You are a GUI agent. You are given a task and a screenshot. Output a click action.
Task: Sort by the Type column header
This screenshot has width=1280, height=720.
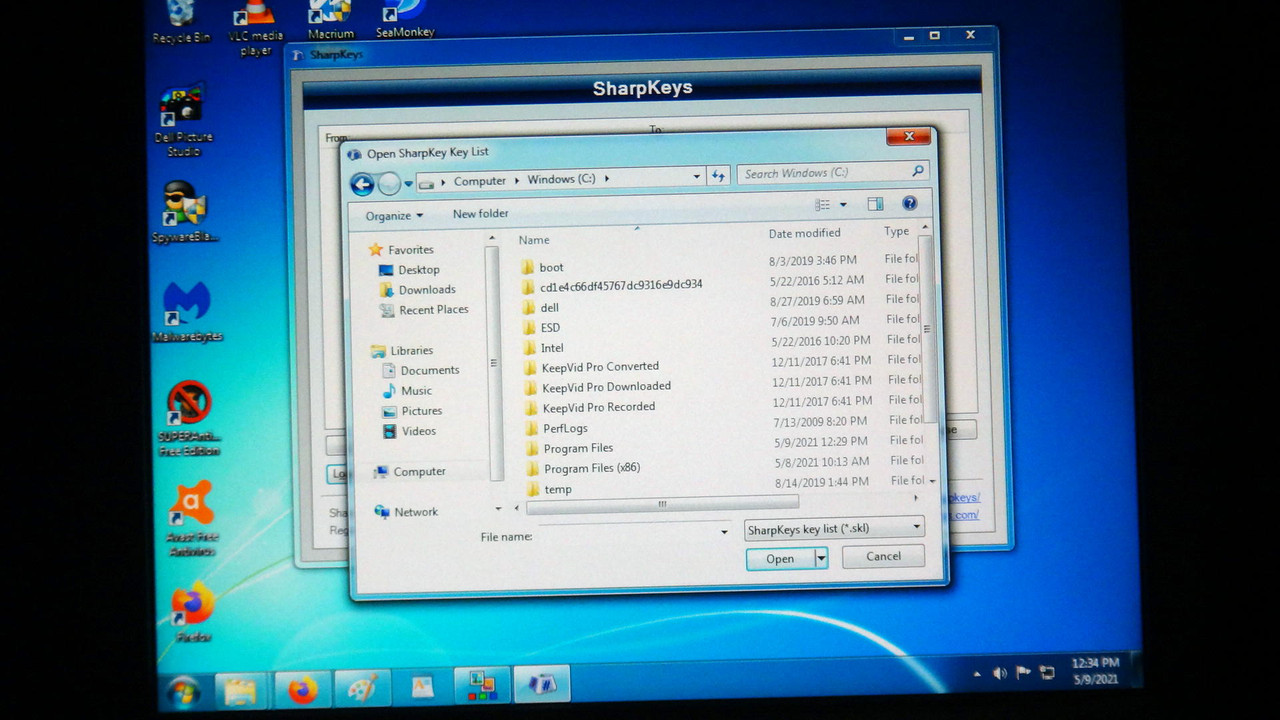pyautogui.click(x=896, y=231)
